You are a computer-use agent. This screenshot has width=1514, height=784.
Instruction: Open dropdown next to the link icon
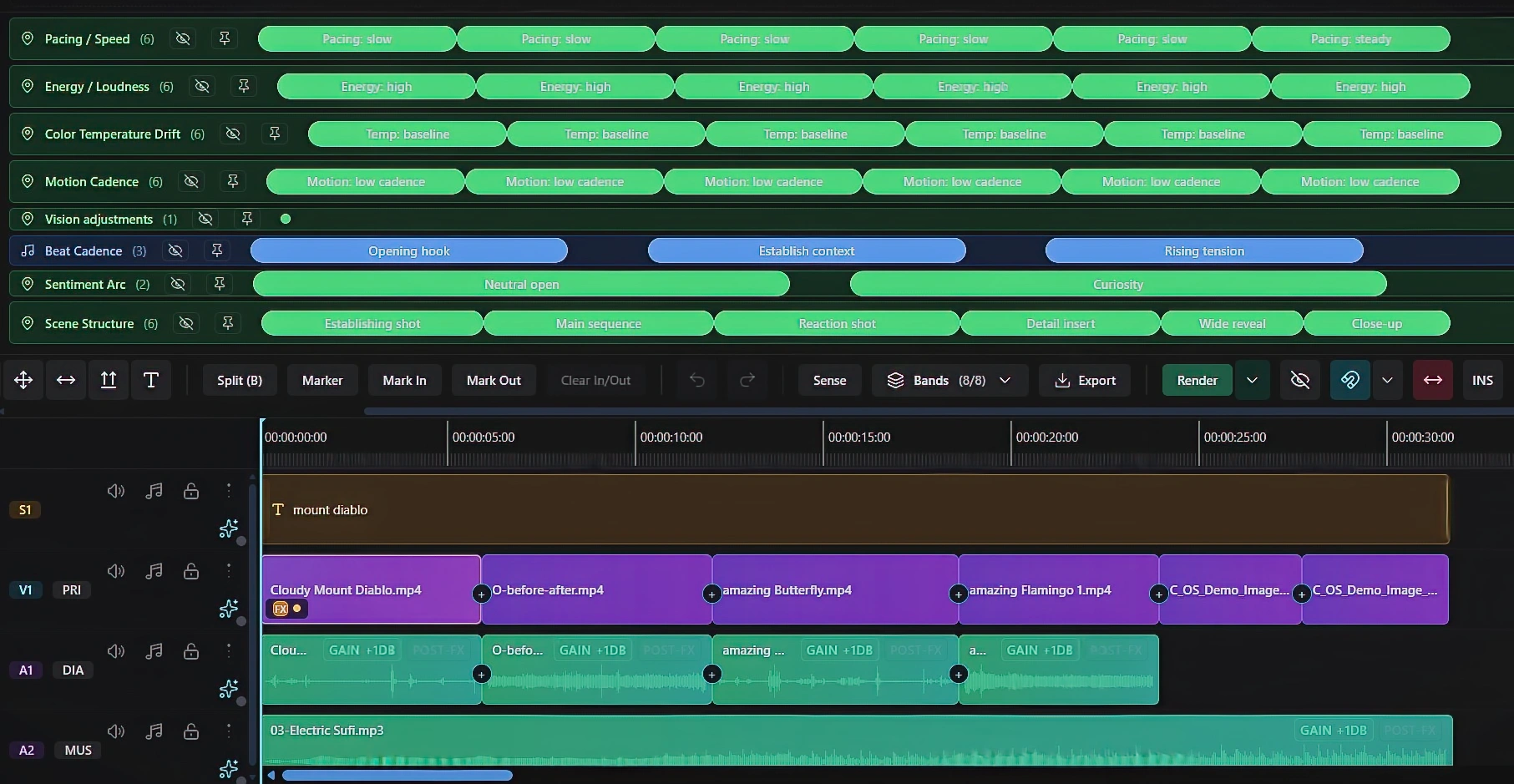click(1387, 381)
